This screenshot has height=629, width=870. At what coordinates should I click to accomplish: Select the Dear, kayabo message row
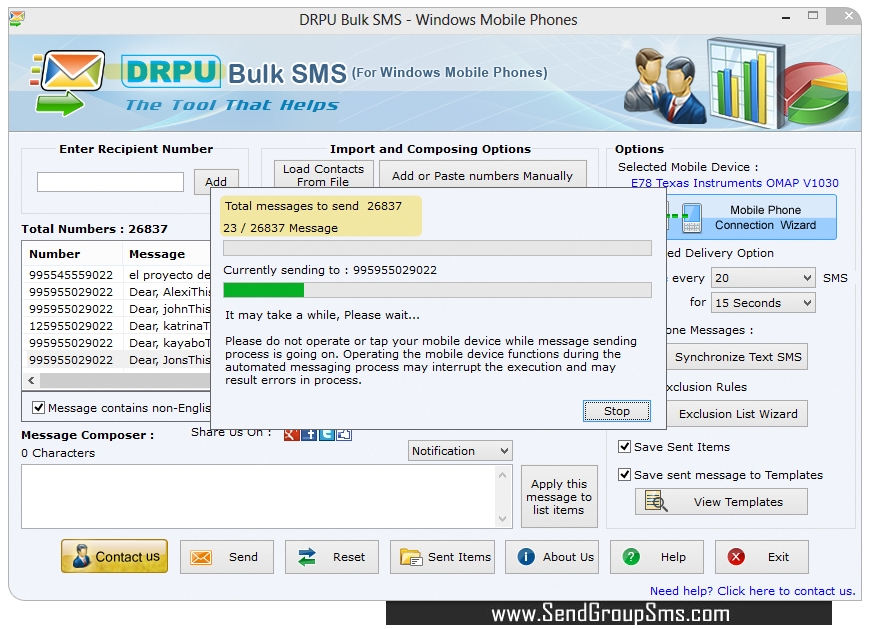117,343
